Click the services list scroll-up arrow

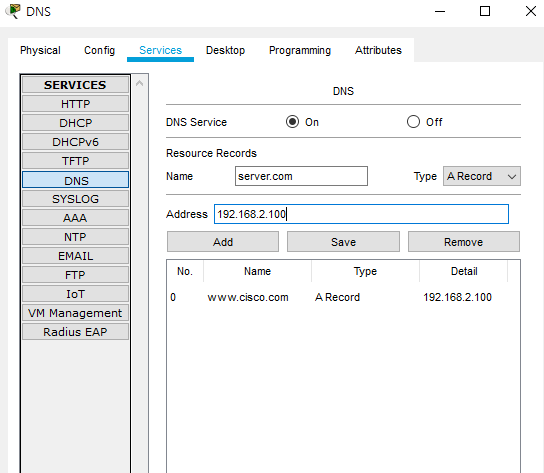point(139,83)
